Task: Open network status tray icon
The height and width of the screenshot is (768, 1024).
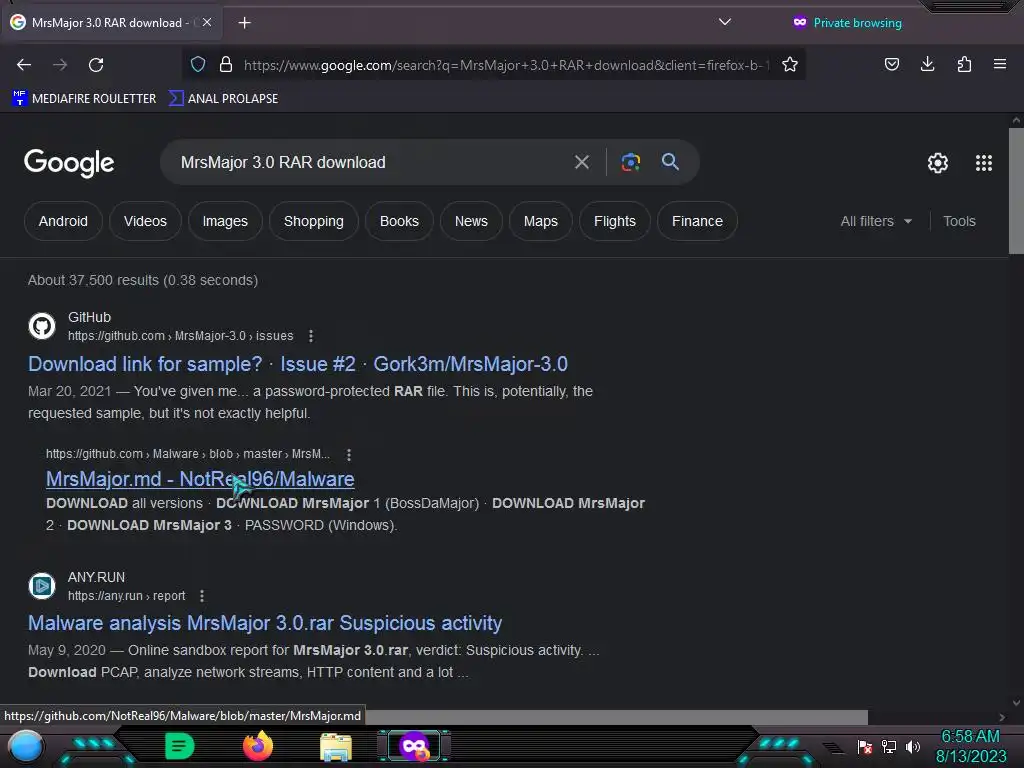Action: pos(889,746)
